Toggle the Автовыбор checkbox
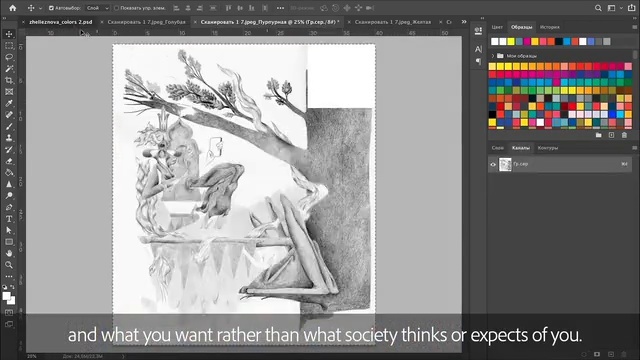The height and width of the screenshot is (360, 640). click(x=51, y=8)
